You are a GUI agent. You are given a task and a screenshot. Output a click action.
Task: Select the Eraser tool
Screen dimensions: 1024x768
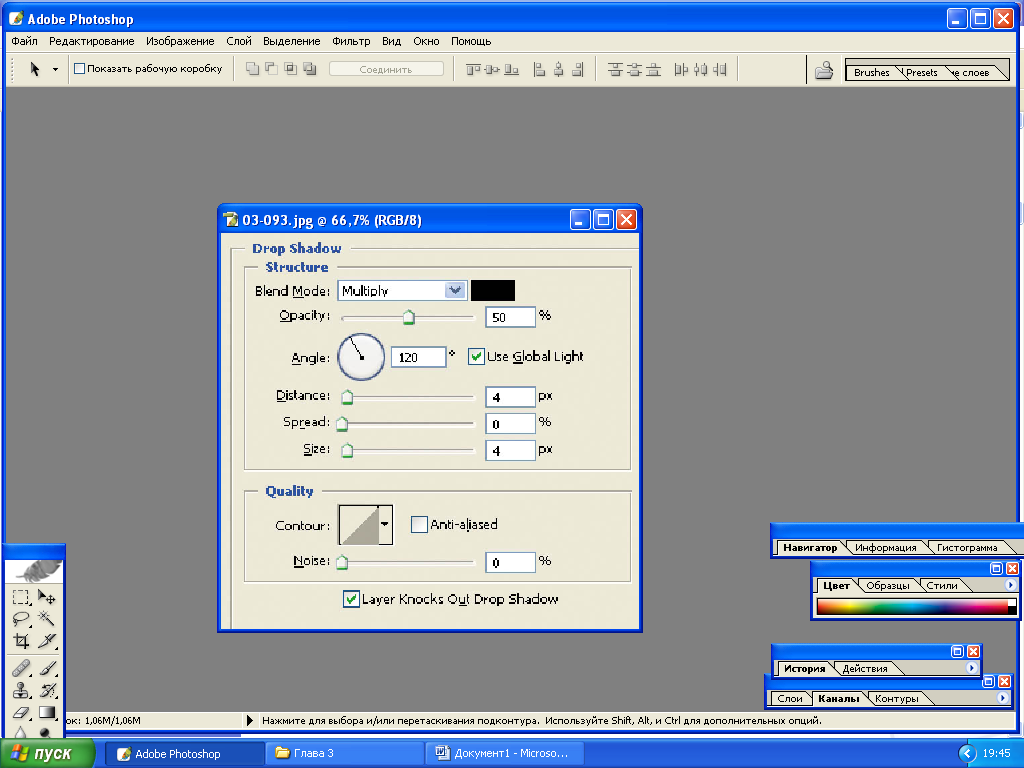(x=21, y=712)
